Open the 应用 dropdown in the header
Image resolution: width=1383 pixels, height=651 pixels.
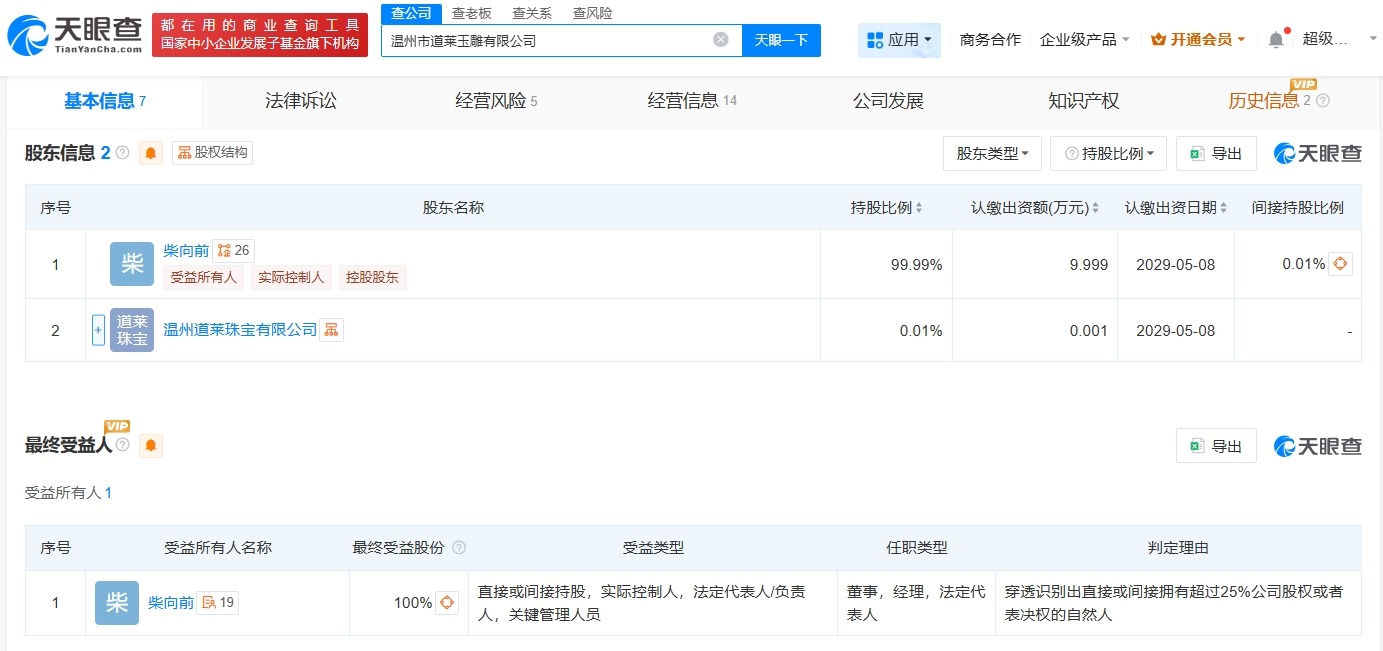click(899, 38)
